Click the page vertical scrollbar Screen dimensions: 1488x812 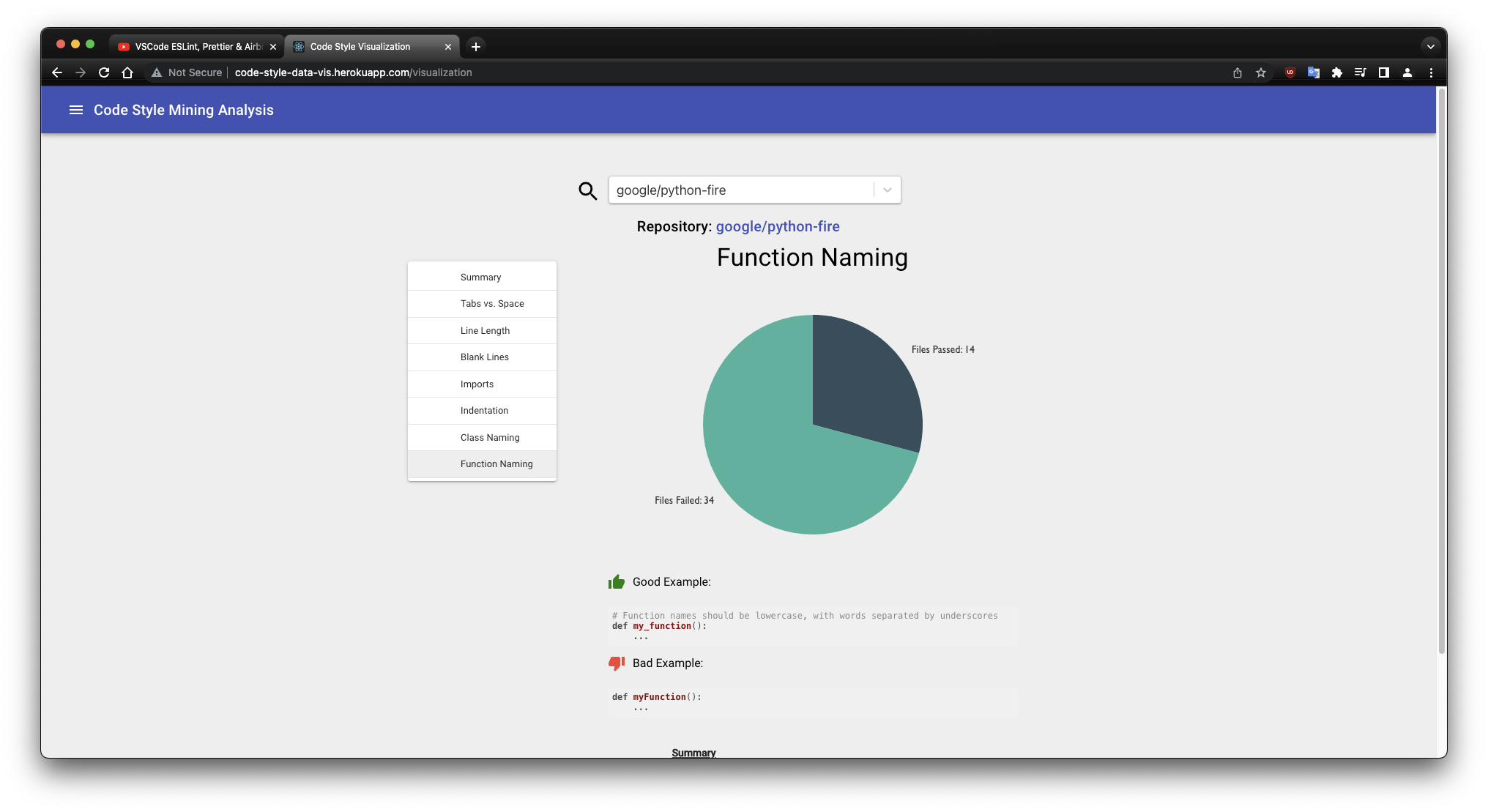(x=1441, y=366)
